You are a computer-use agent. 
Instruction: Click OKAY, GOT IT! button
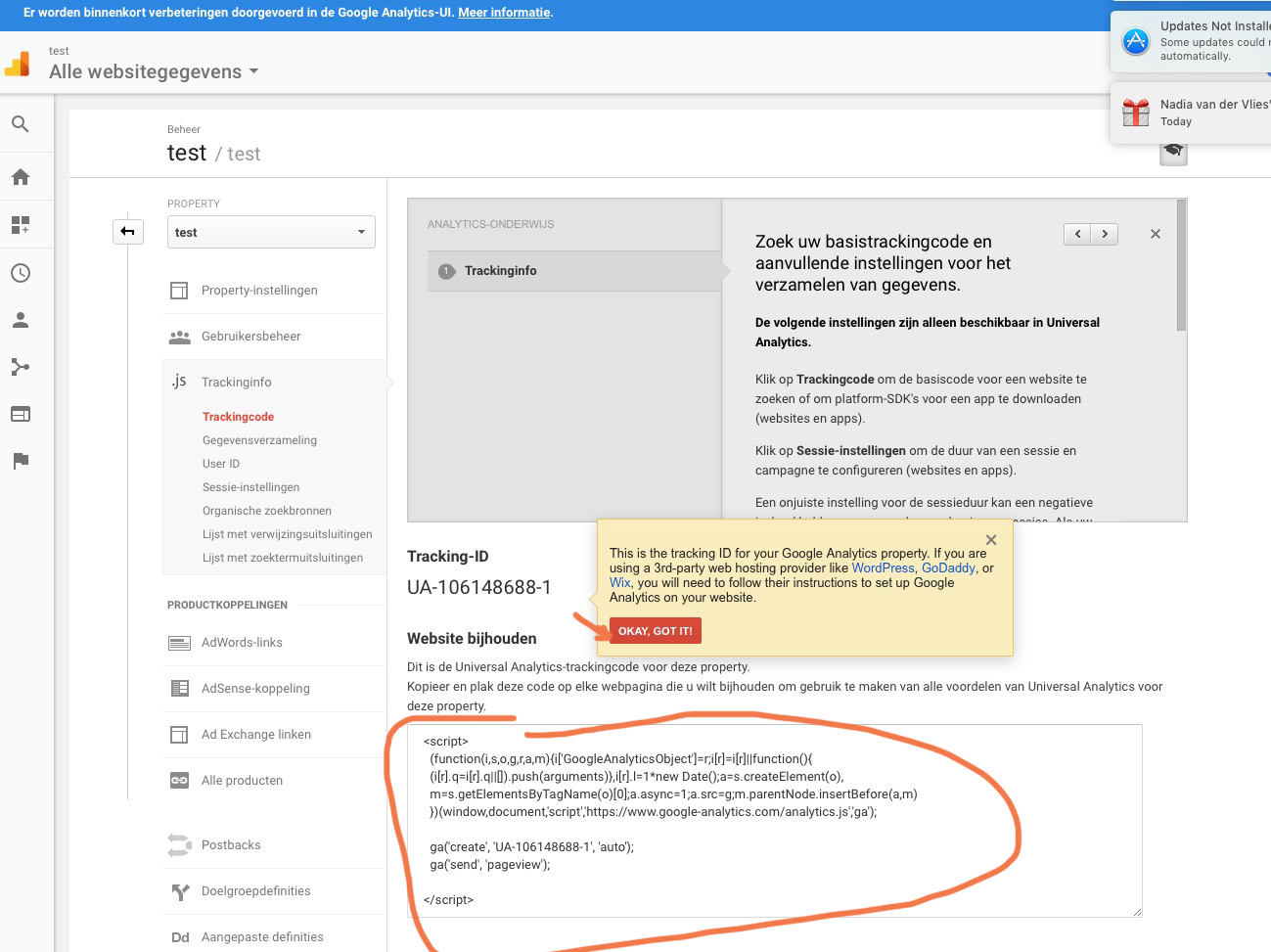[x=656, y=631]
